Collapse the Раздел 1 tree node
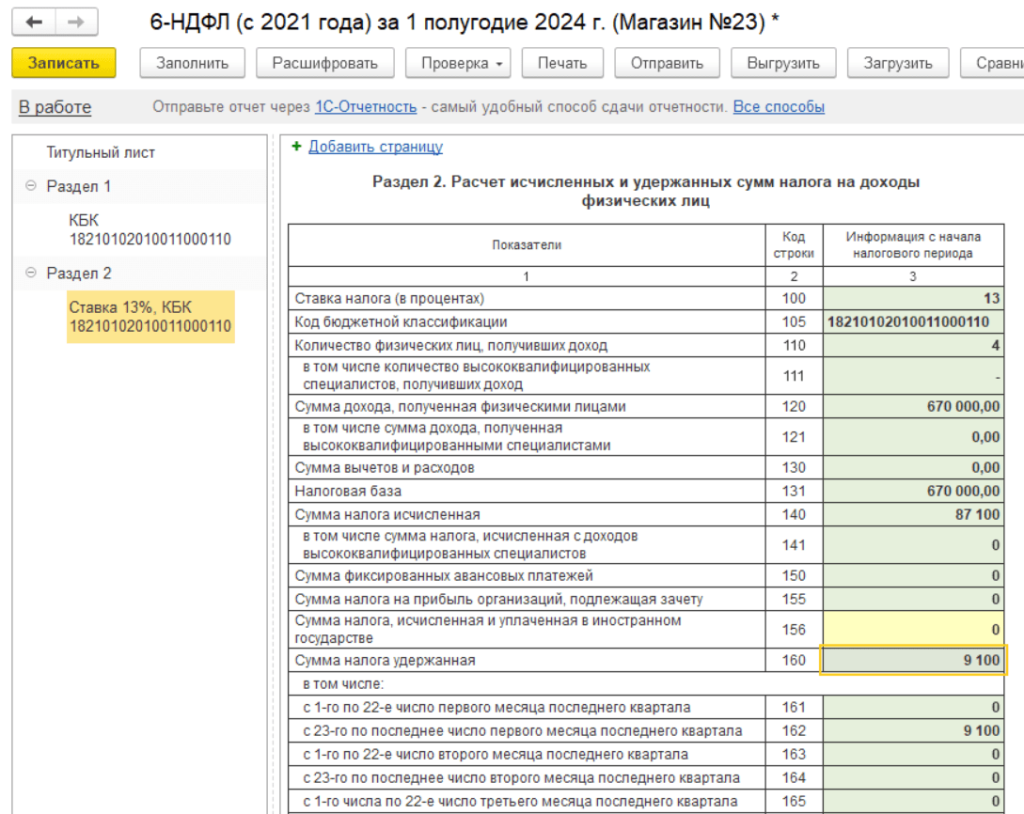The width and height of the screenshot is (1024, 814). tap(30, 186)
